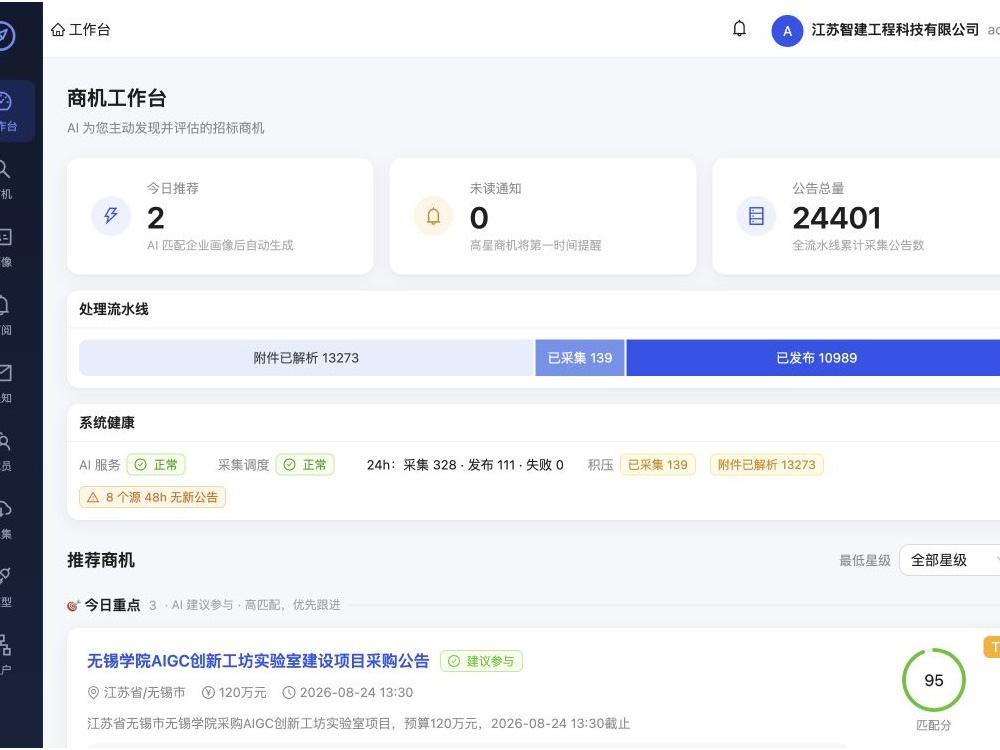The width and height of the screenshot is (1000, 750).
Task: Click the '全流水线累计采集公告数' caption
Action: click(x=858, y=246)
